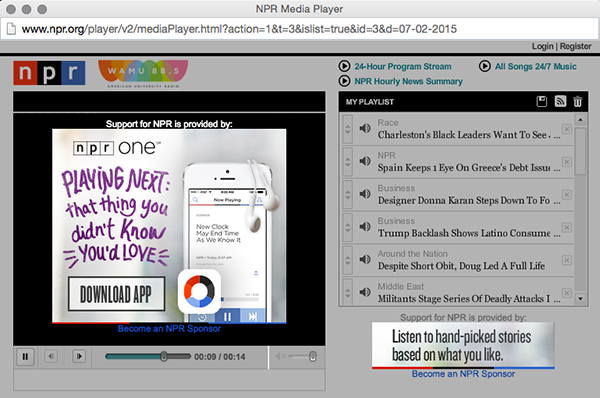Click the NPR logo
The image size is (600, 398).
point(49,73)
